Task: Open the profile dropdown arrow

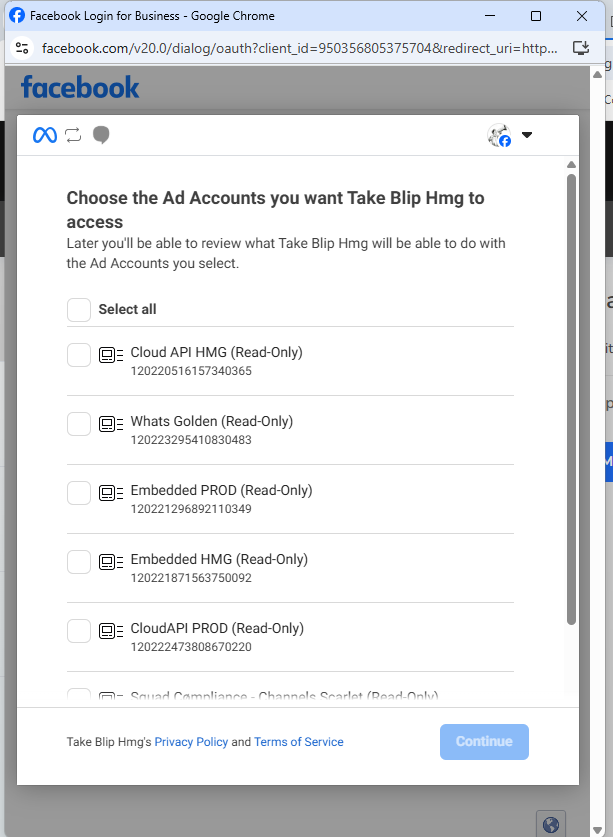Action: point(527,136)
